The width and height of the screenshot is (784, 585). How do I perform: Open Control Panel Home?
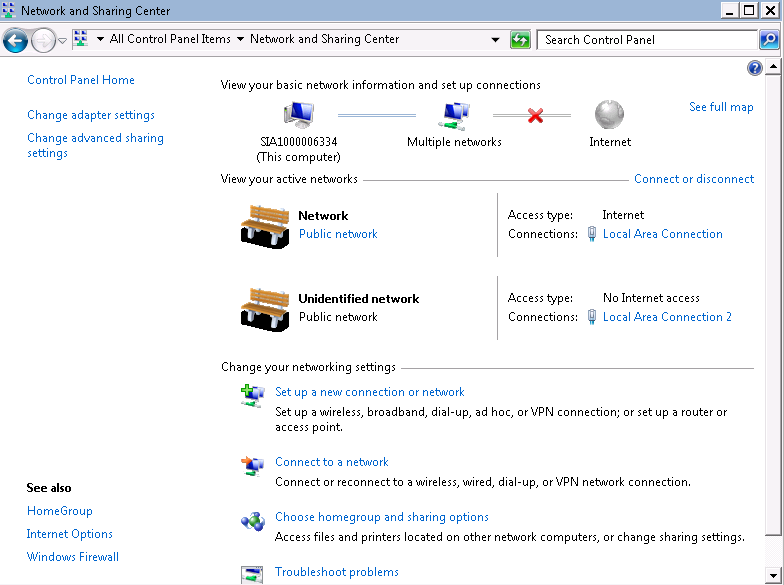[80, 80]
